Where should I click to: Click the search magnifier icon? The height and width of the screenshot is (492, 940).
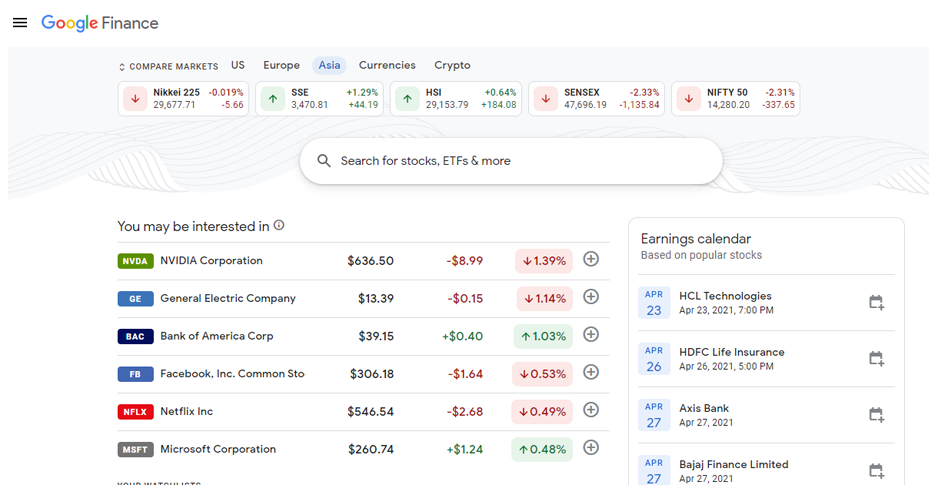tap(324, 161)
